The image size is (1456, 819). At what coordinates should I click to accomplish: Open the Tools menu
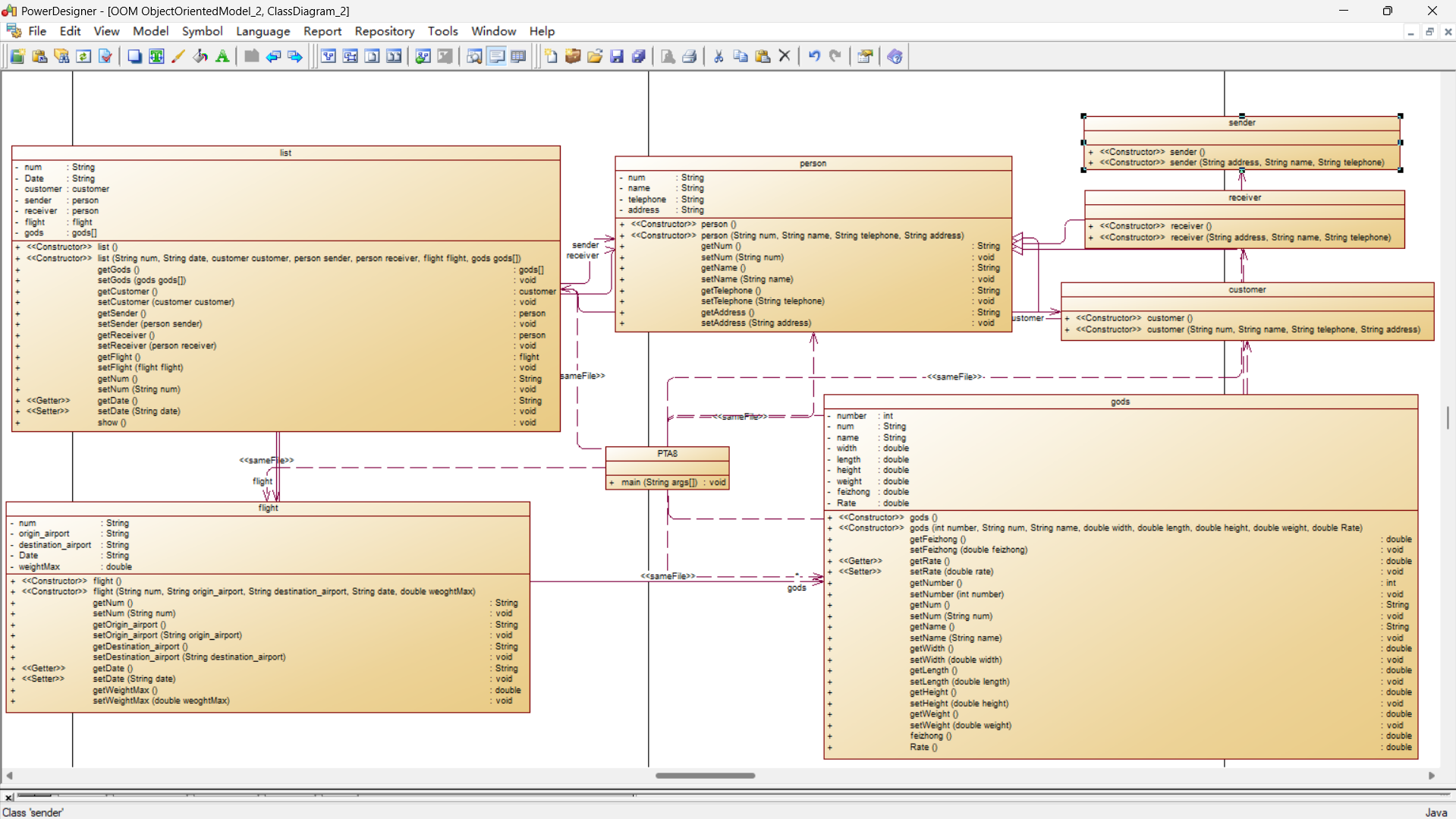pos(442,31)
